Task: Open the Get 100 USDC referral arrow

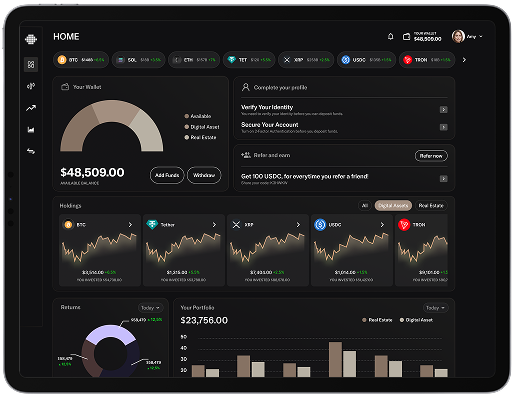Action: pyautogui.click(x=443, y=179)
